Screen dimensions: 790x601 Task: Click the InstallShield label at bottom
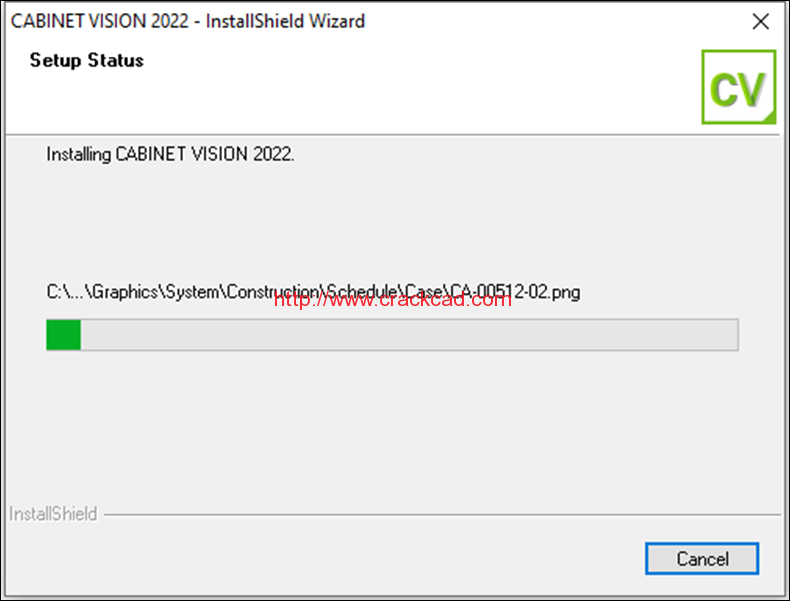click(53, 514)
